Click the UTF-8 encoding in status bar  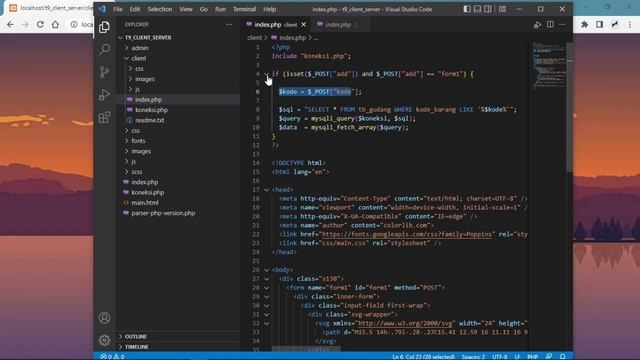tap(500, 356)
